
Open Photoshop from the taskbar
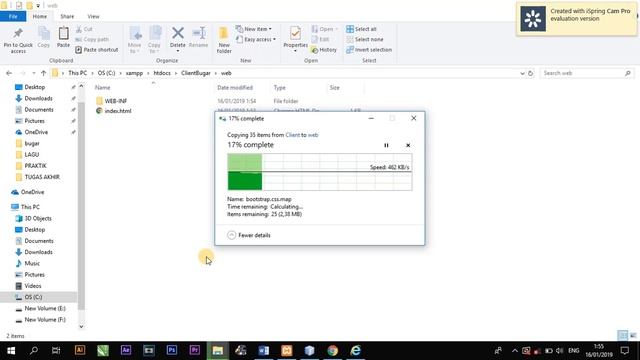point(172,350)
